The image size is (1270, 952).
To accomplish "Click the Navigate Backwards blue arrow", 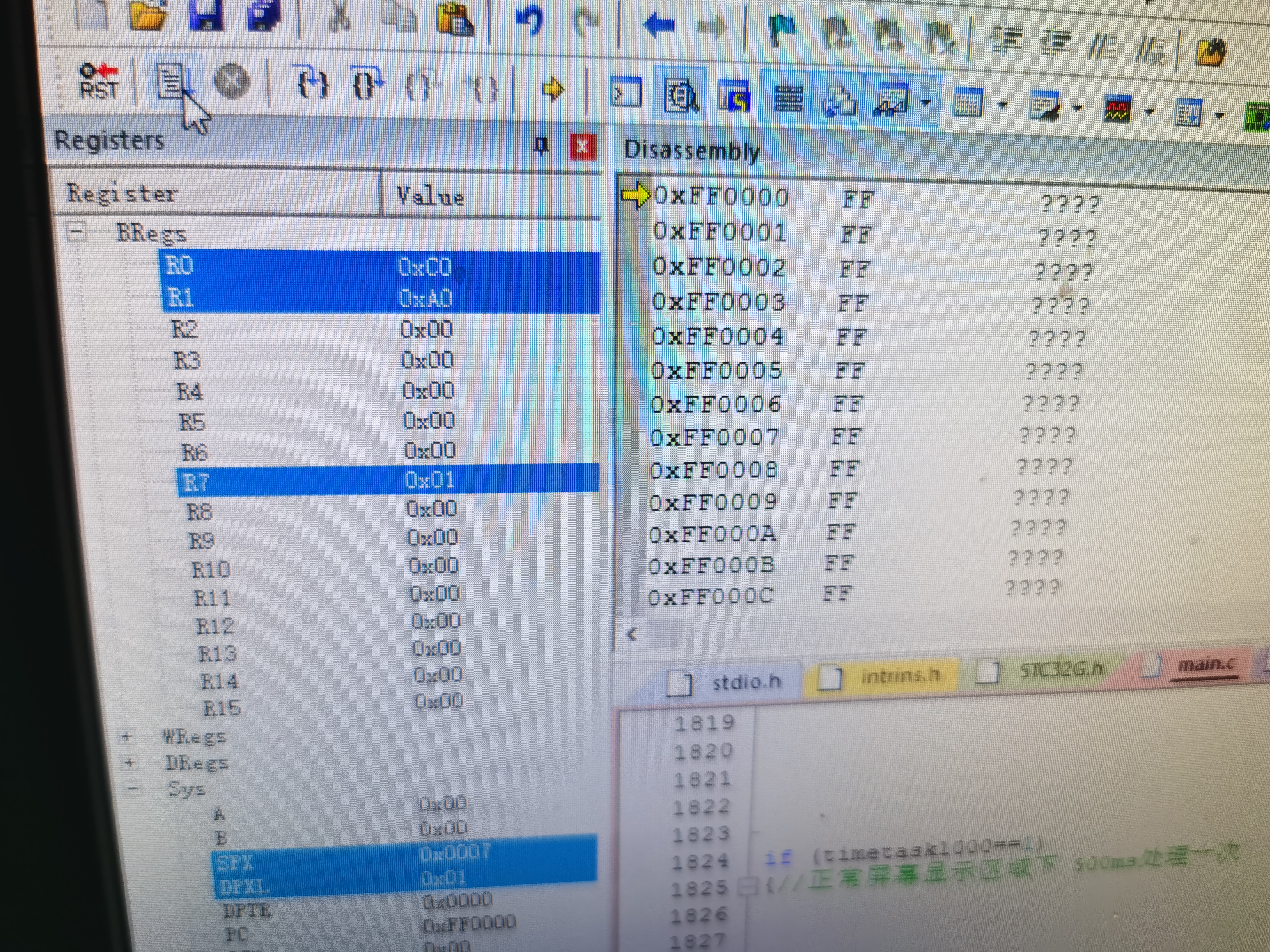I will coord(659,25).
